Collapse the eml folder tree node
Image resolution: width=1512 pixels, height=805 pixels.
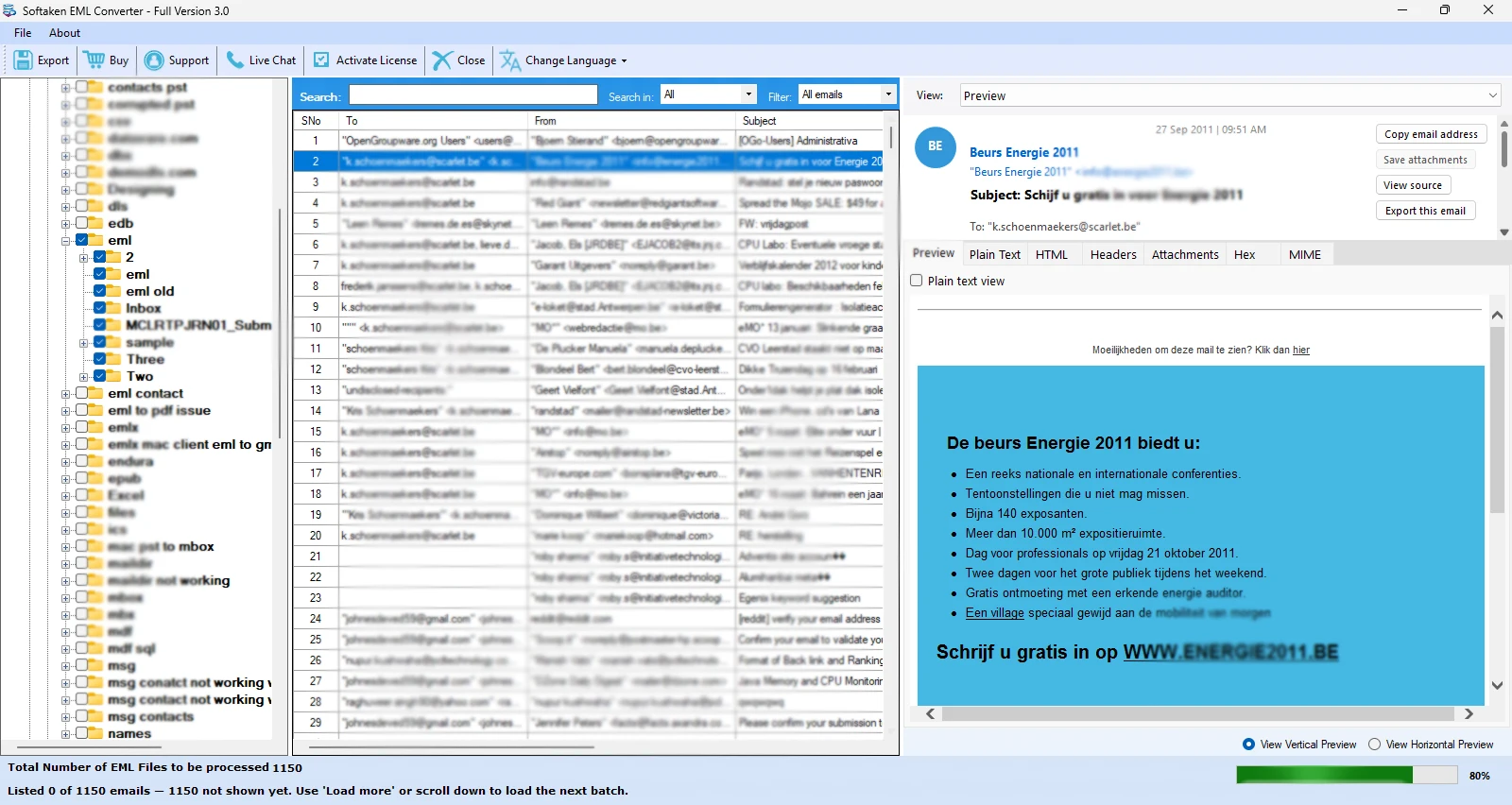pos(66,241)
